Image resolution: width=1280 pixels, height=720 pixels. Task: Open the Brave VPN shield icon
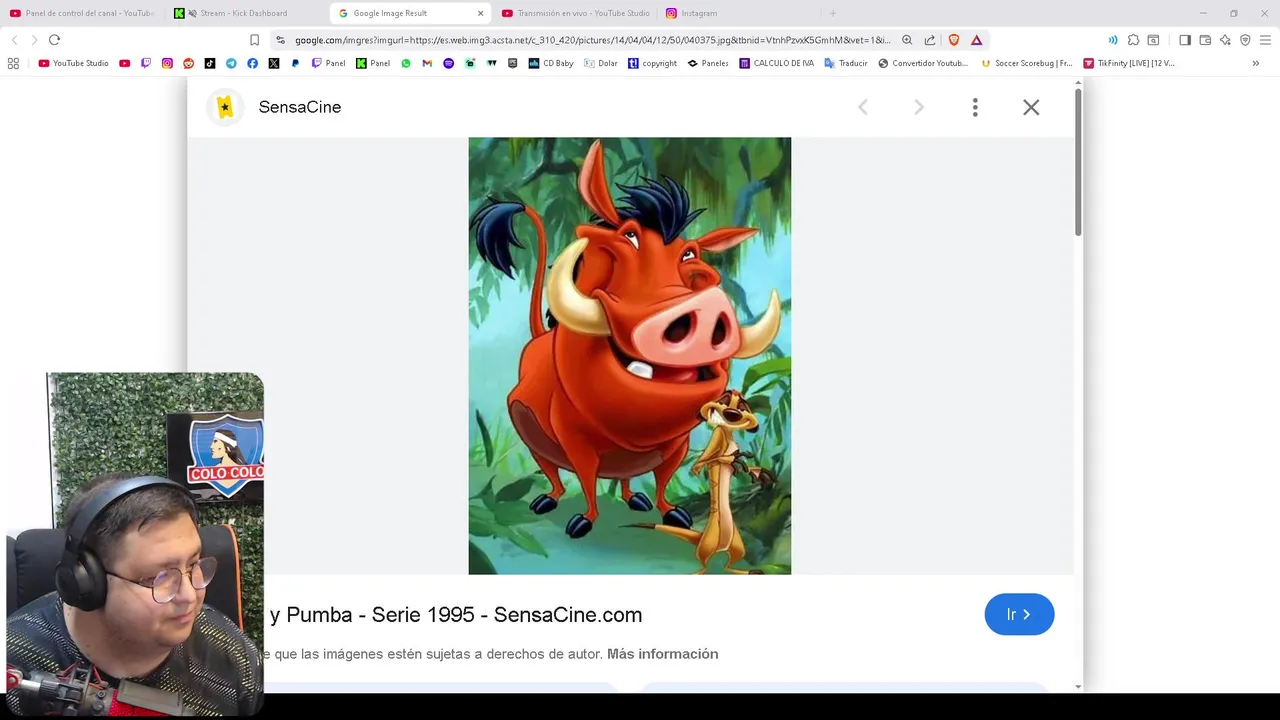pyautogui.click(x=1245, y=40)
